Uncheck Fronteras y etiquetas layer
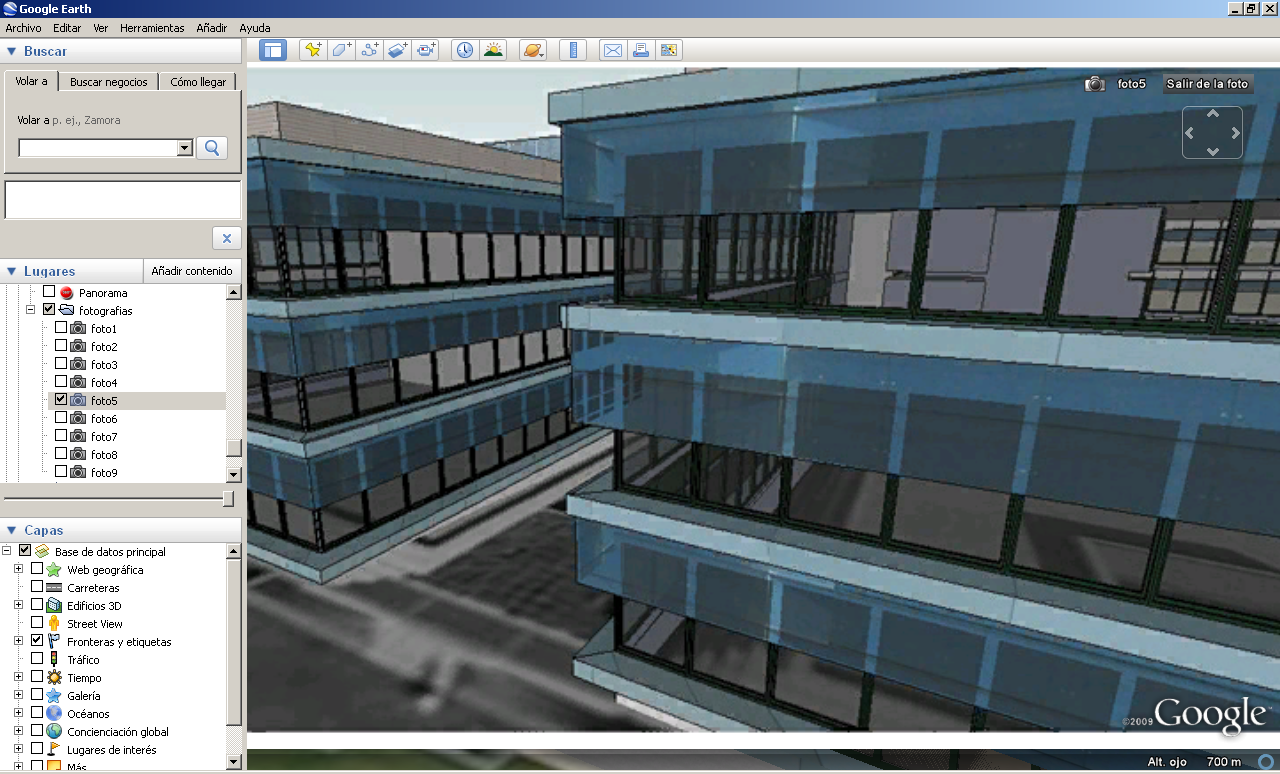 (x=37, y=641)
